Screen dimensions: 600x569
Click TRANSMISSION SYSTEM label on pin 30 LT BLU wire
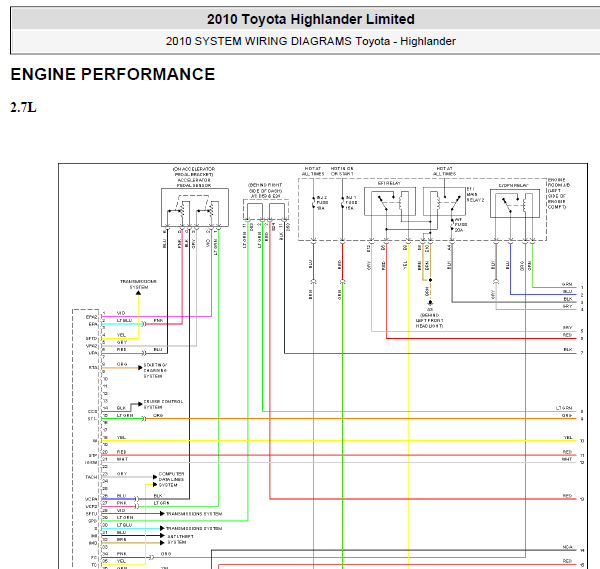194,528
